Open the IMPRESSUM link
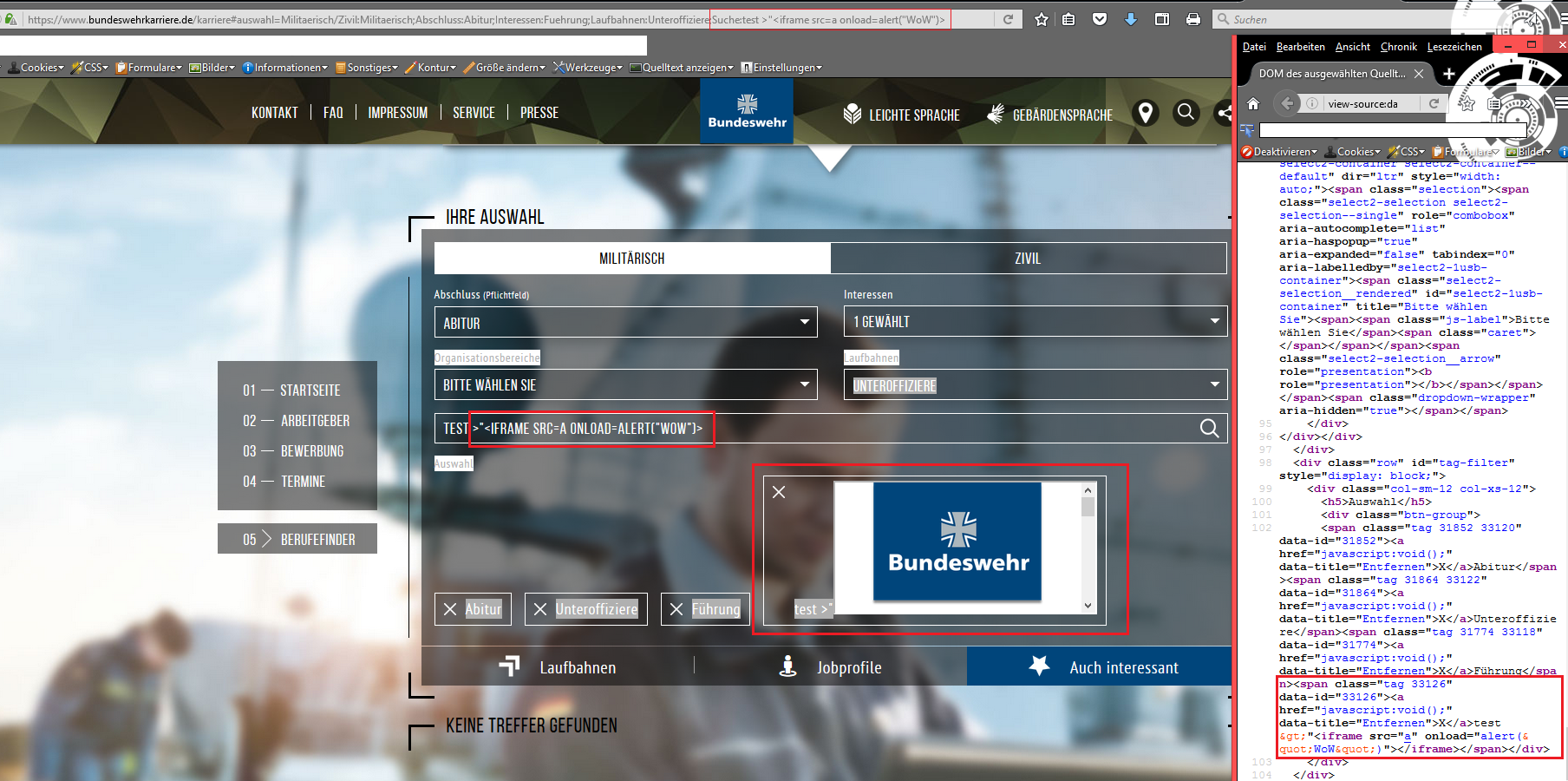Viewport: 1568px width, 781px height. click(x=398, y=113)
